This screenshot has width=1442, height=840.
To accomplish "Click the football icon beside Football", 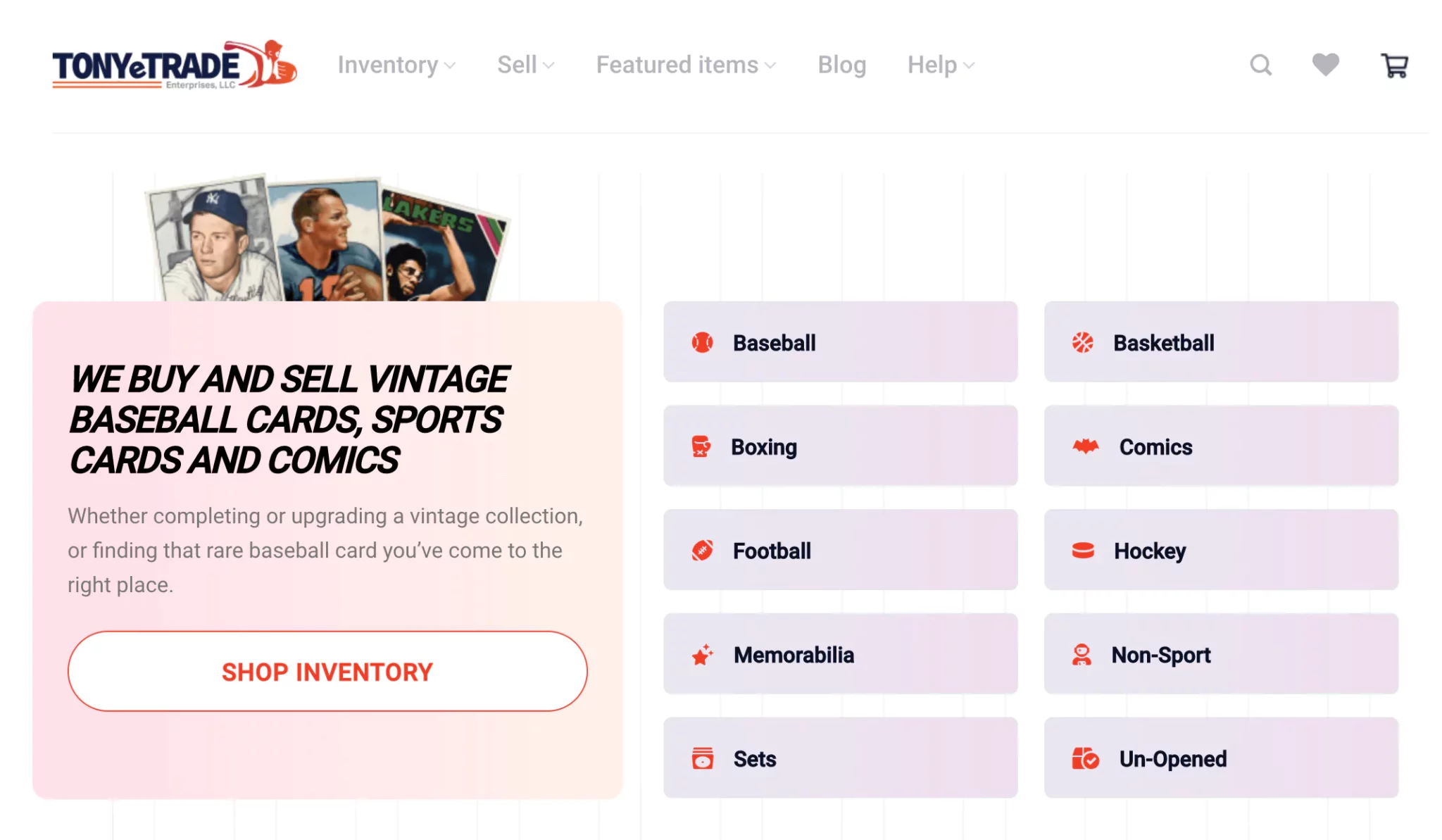I will 702,551.
